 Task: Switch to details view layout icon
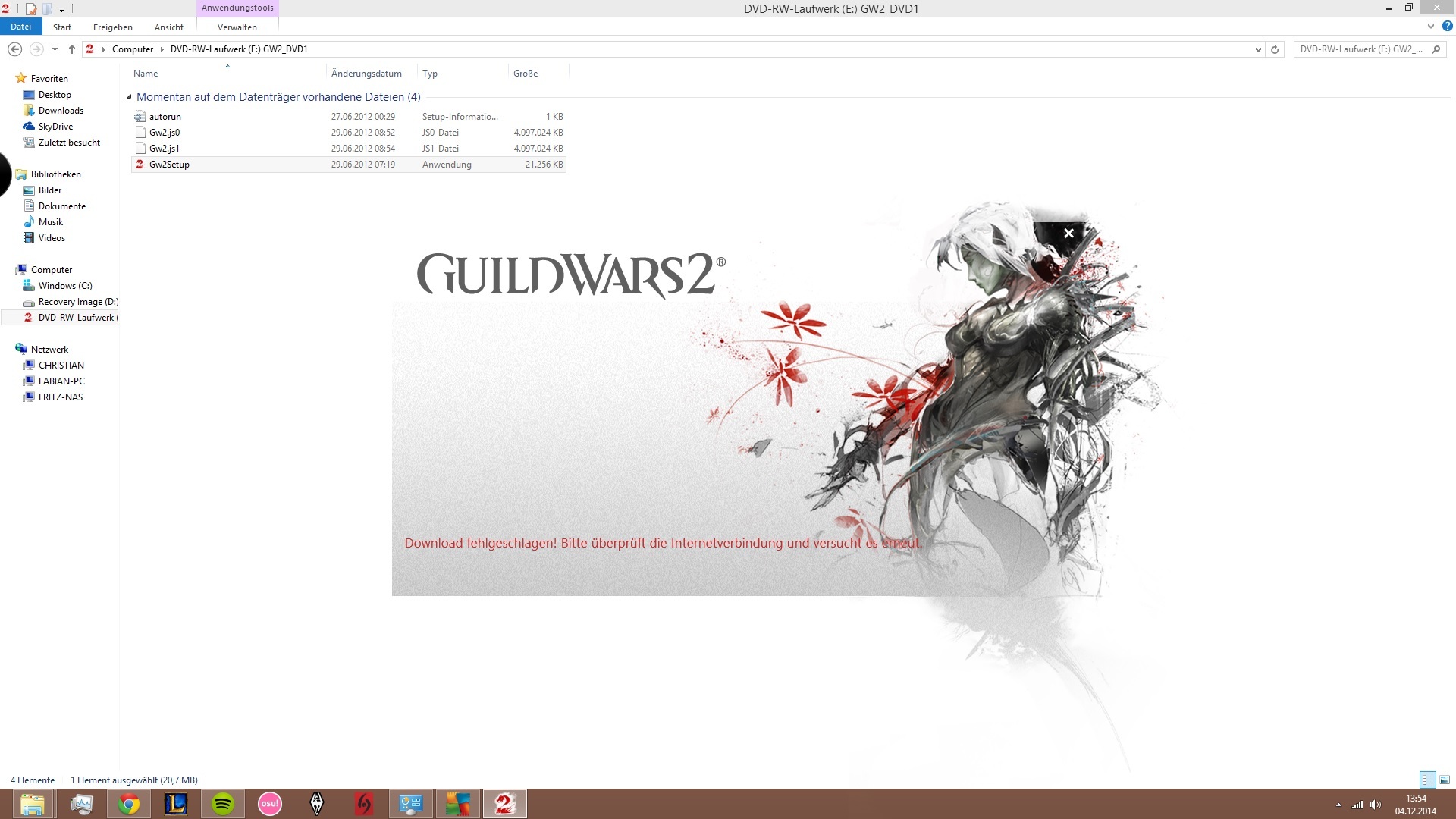(1428, 780)
